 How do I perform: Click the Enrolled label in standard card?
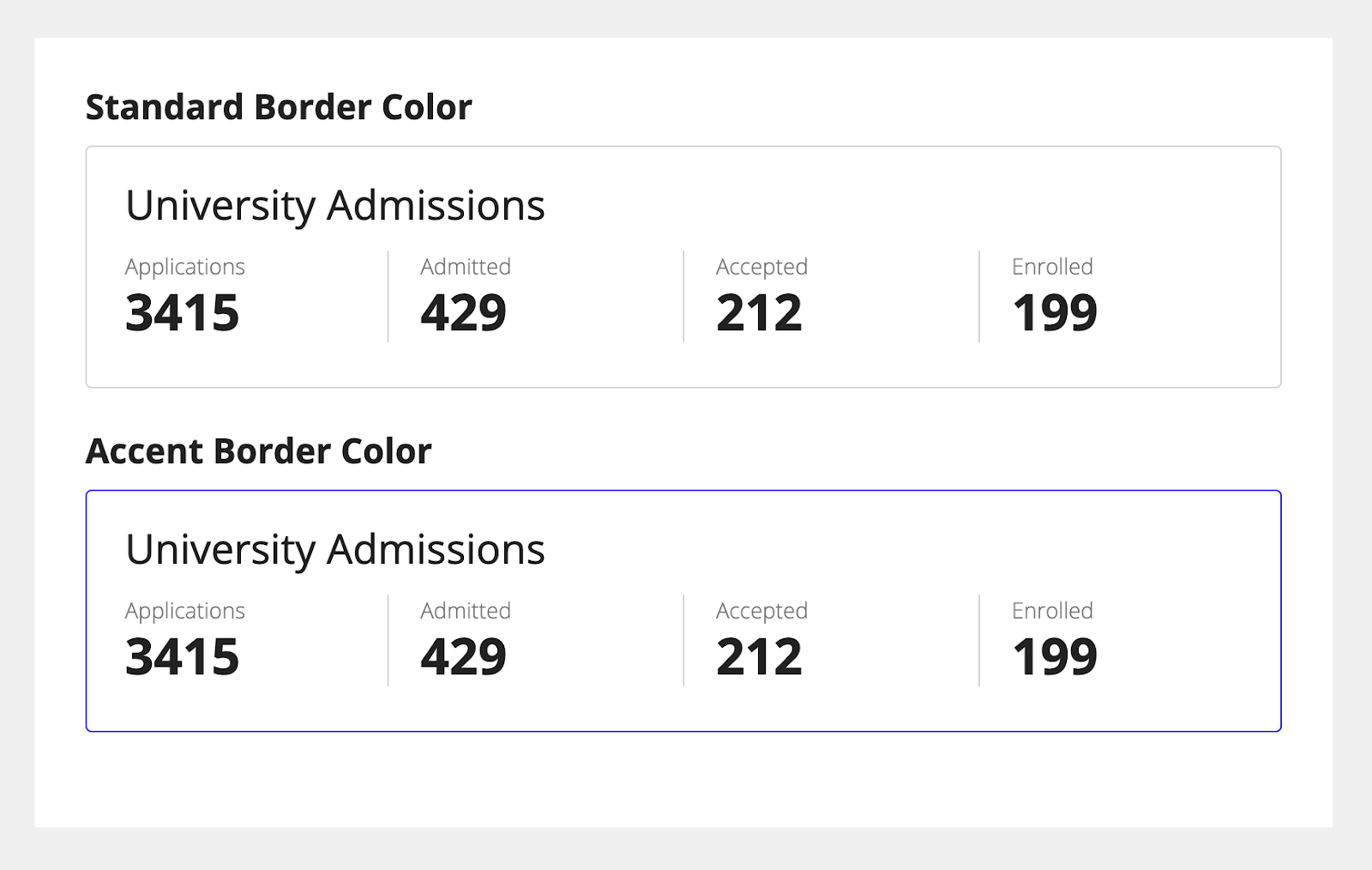pos(1052,267)
